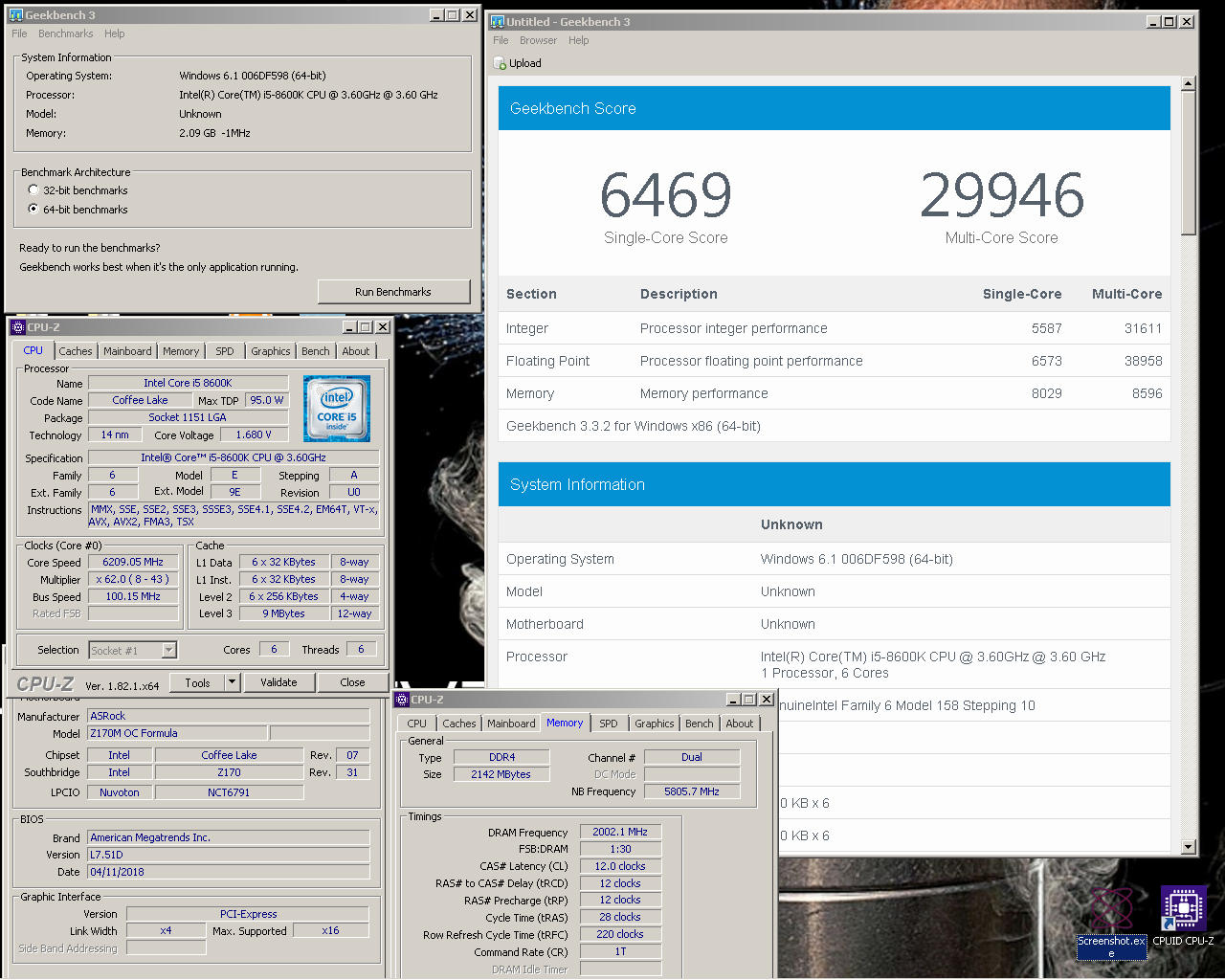Viewport: 1225px width, 980px height.
Task: Switch to Caches tab in top CPU-Z
Action: (x=76, y=351)
